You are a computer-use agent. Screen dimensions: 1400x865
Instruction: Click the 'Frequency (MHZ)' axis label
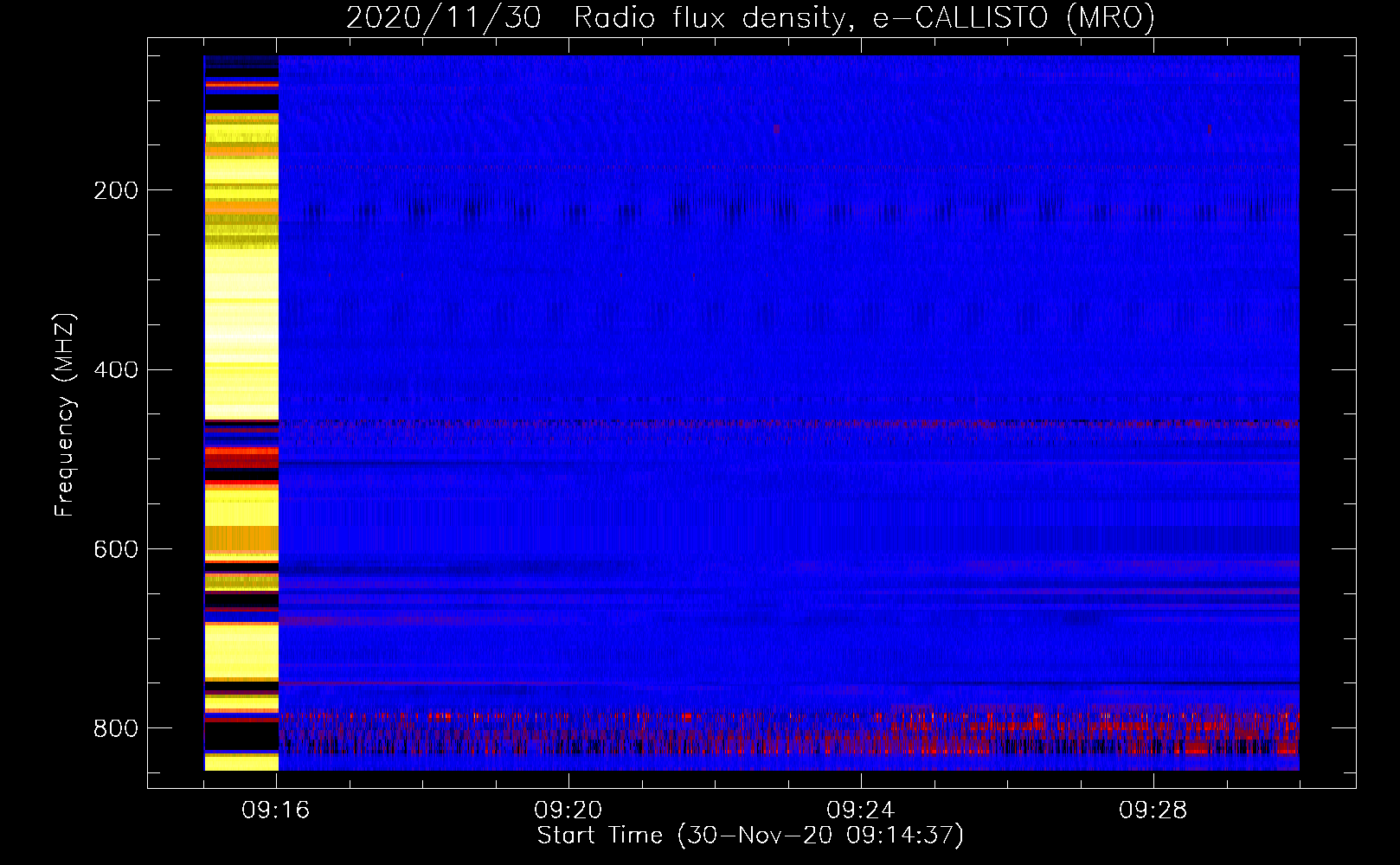point(65,414)
